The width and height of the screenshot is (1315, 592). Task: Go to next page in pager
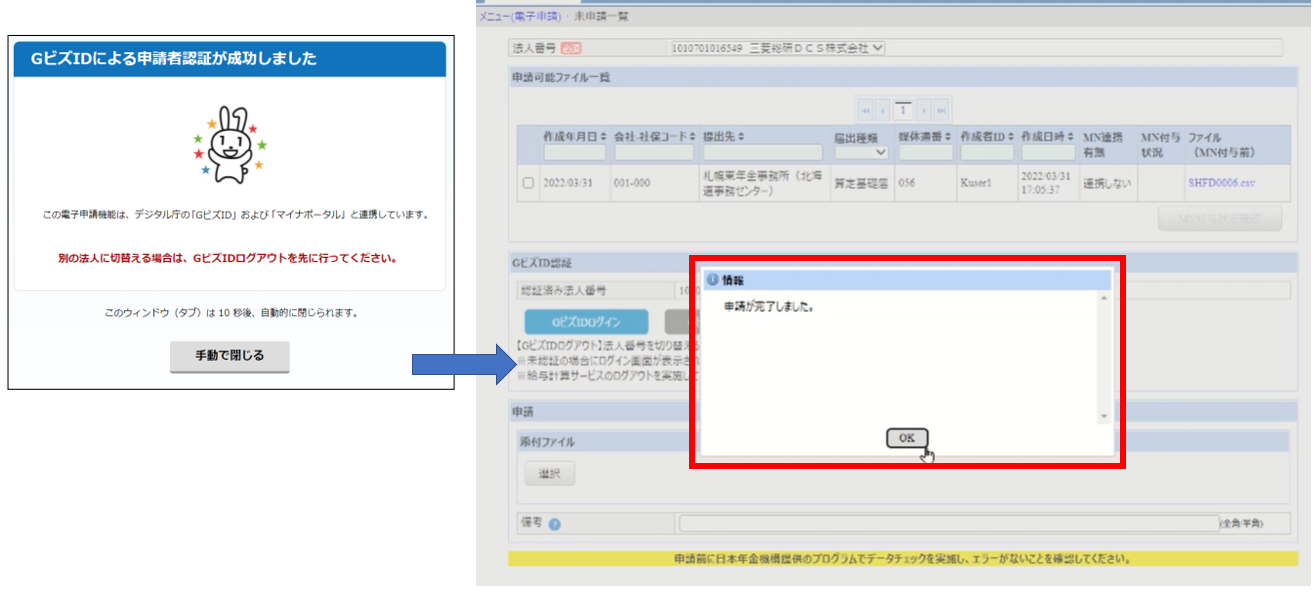[x=924, y=109]
